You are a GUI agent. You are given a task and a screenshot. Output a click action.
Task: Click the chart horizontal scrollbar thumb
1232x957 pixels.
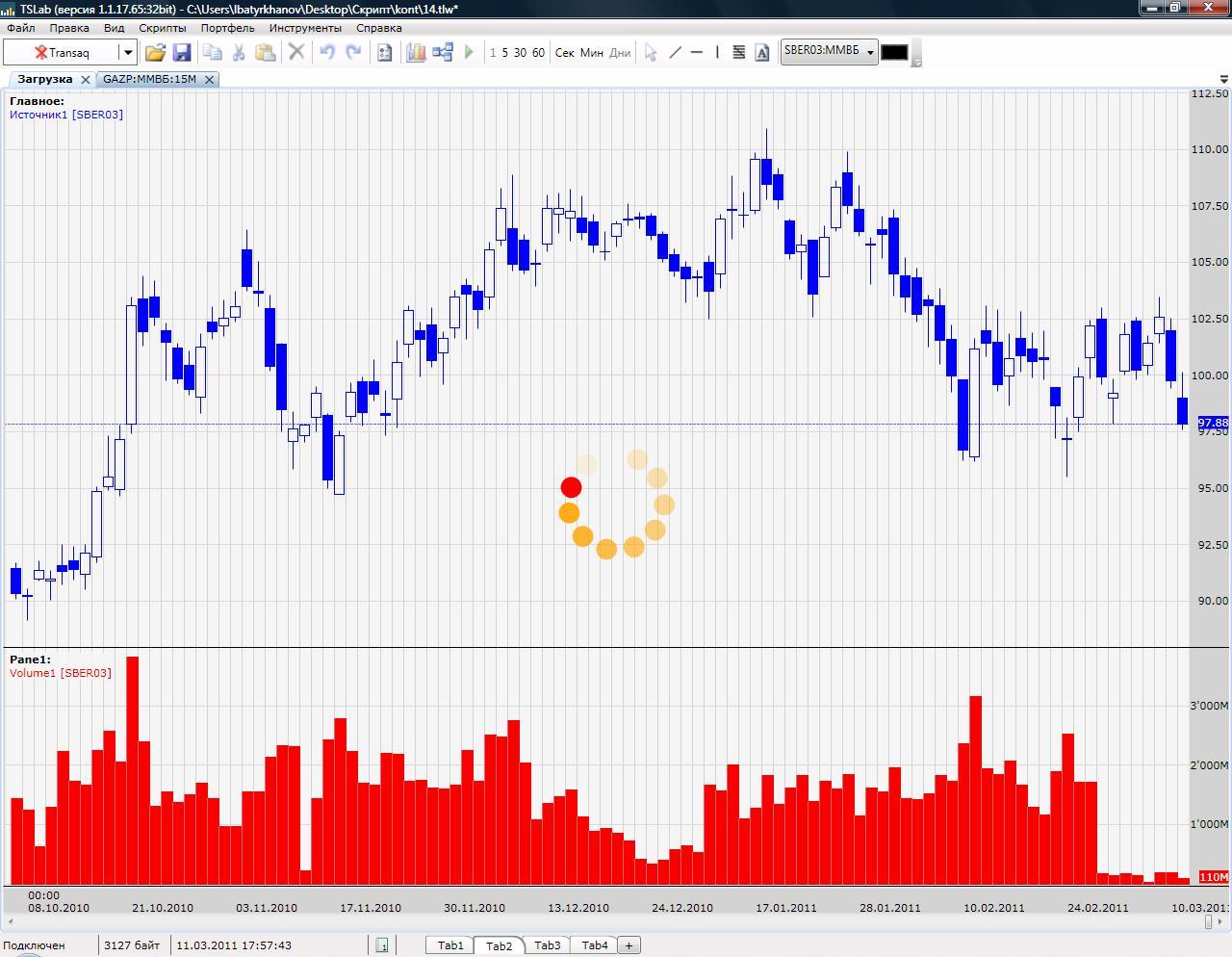1207,921
